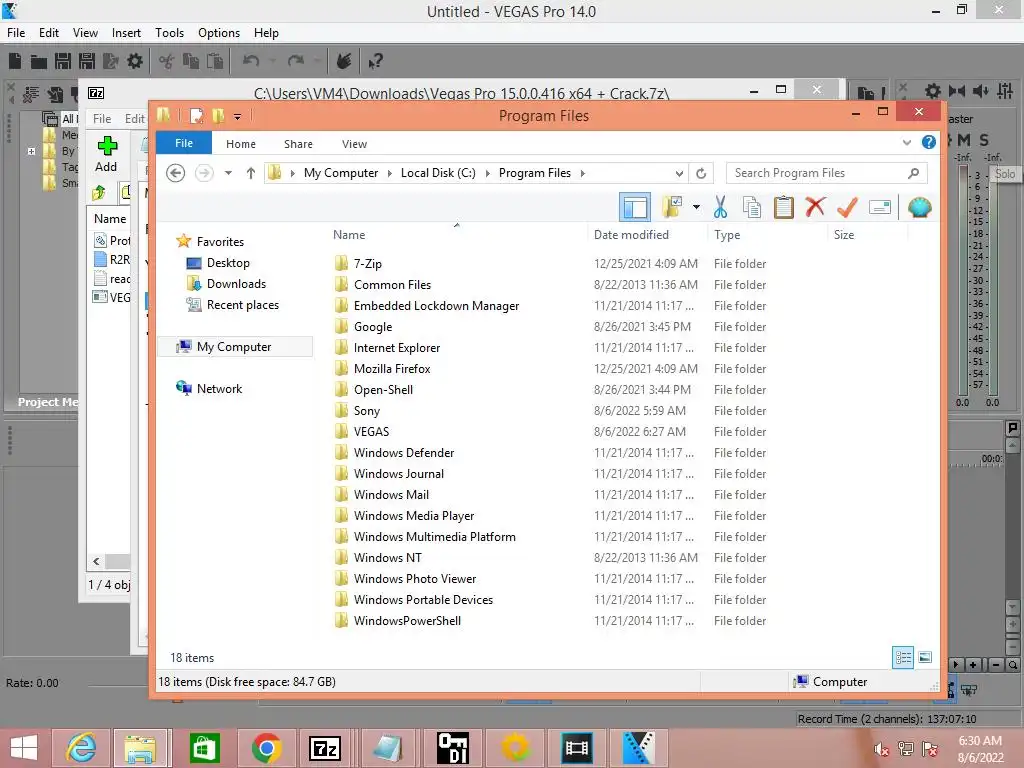
Task: Open Project Properties gear in VEGAS toolbar
Action: pyautogui.click(x=135, y=61)
